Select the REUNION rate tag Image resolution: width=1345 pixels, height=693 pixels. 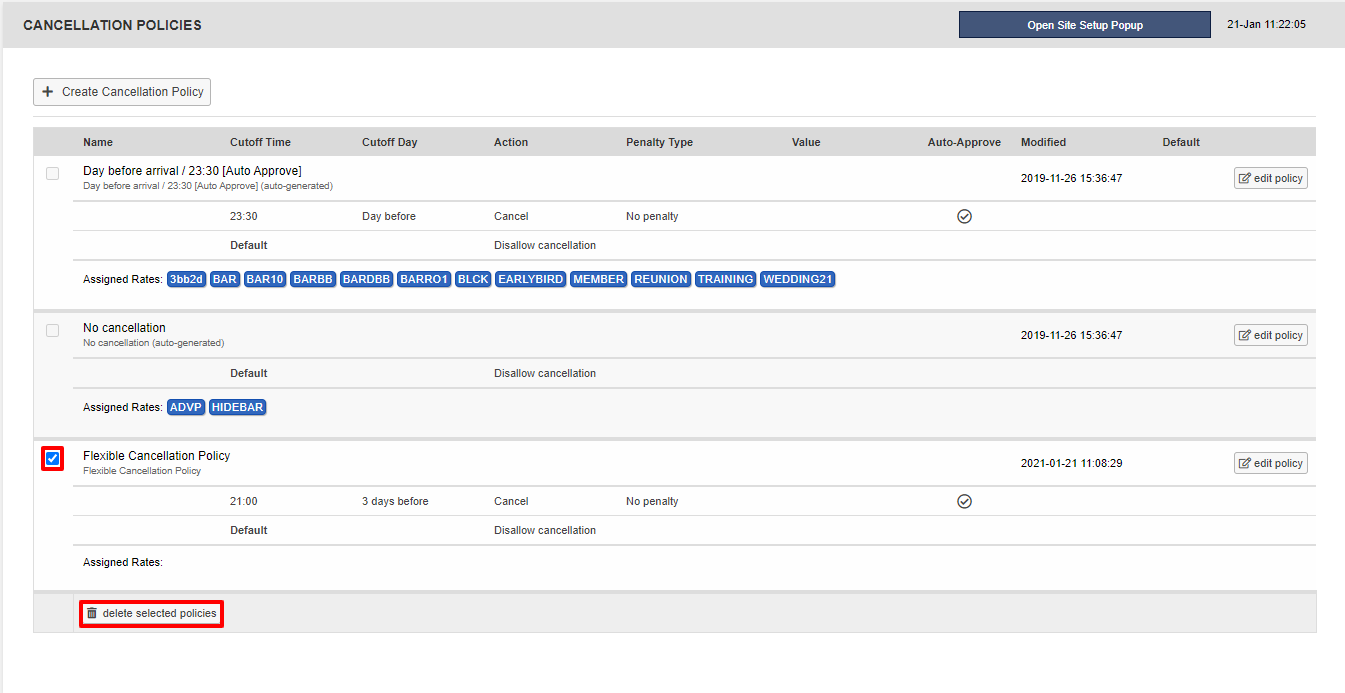[x=661, y=279]
